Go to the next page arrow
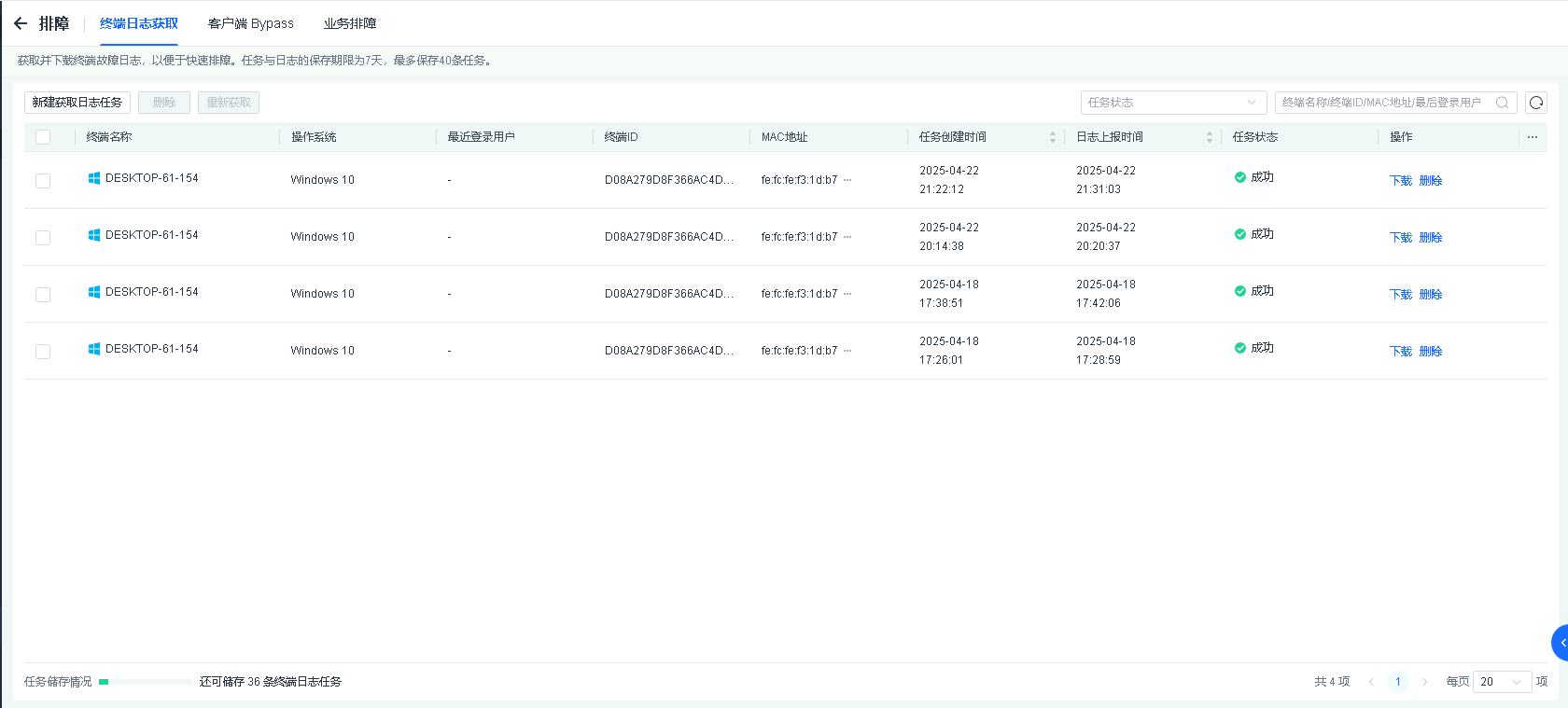The image size is (1568, 708). 1424,682
